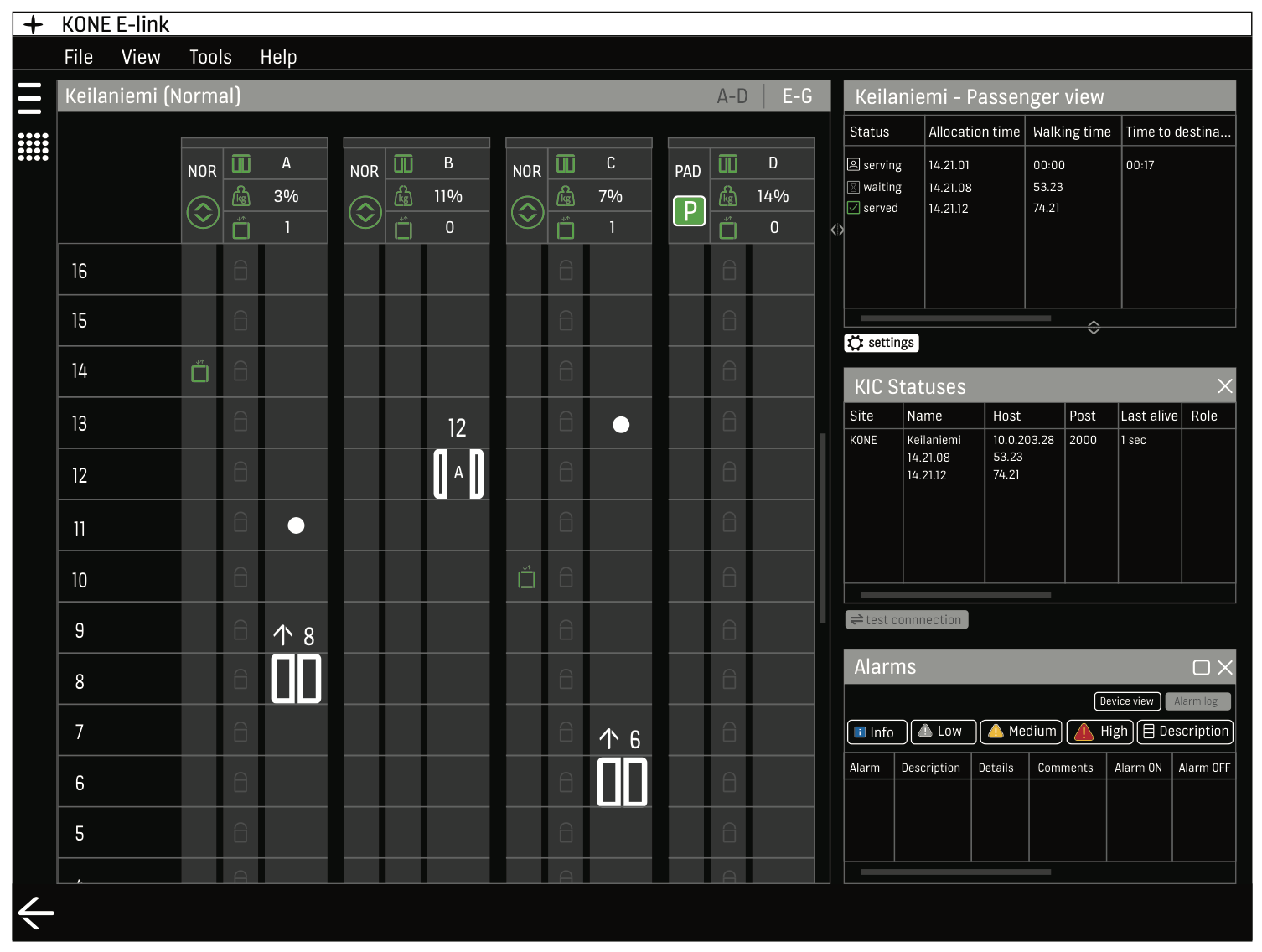The image size is (1262, 952).
Task: Switch to the E-G elevator group tab
Action: click(x=796, y=96)
